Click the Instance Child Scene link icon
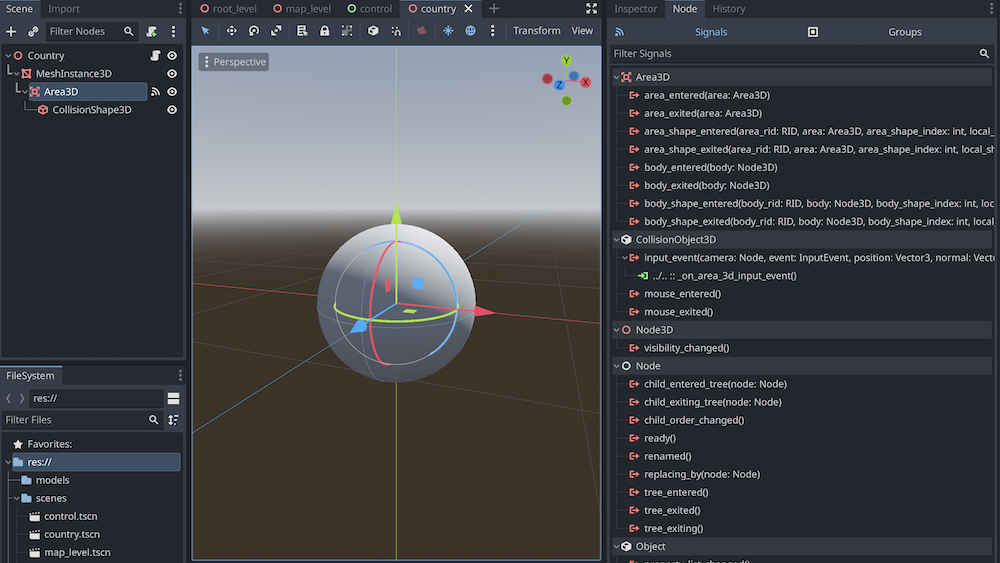 coord(33,31)
